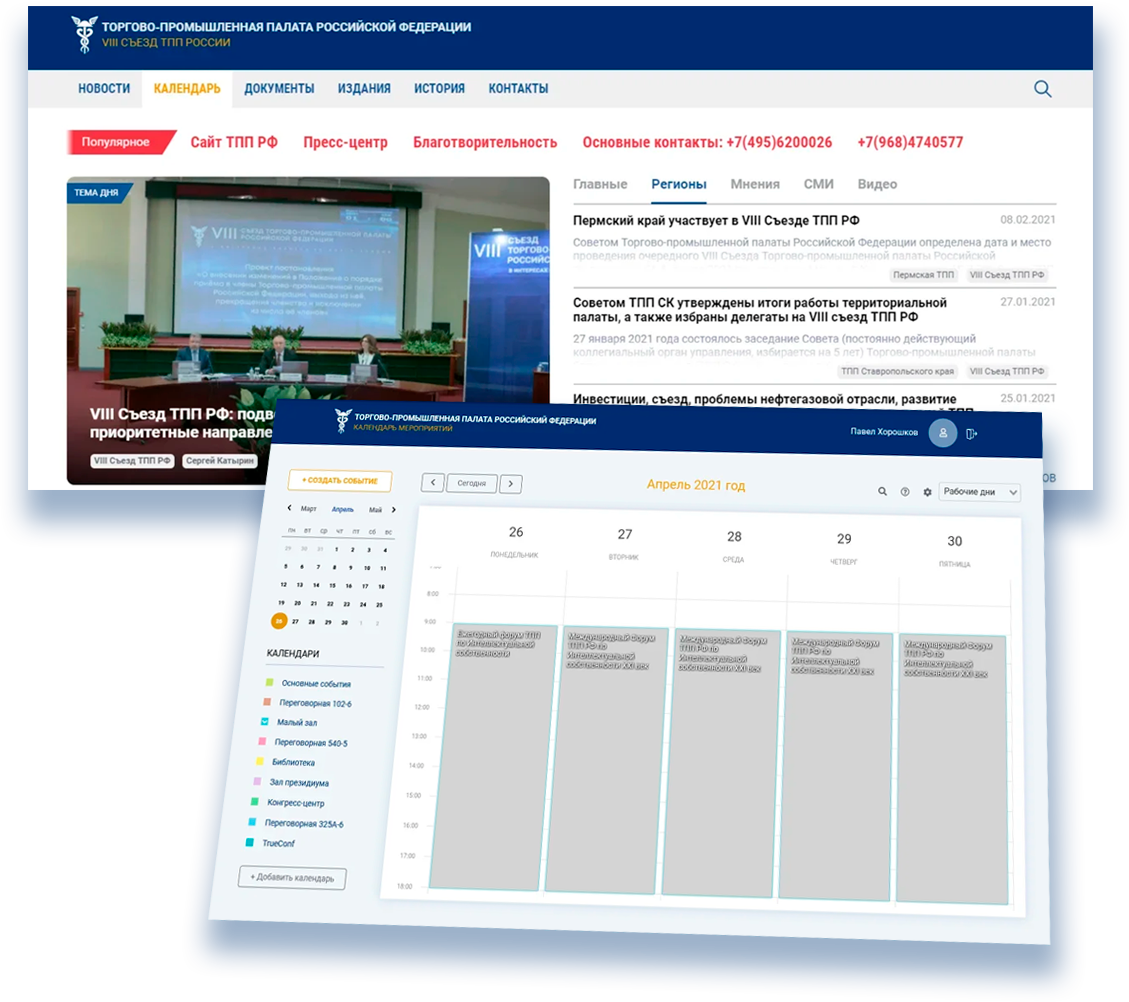This screenshot has width=1129, height=1002.
Task: Click the Популярное red label
Action: click(x=120, y=142)
